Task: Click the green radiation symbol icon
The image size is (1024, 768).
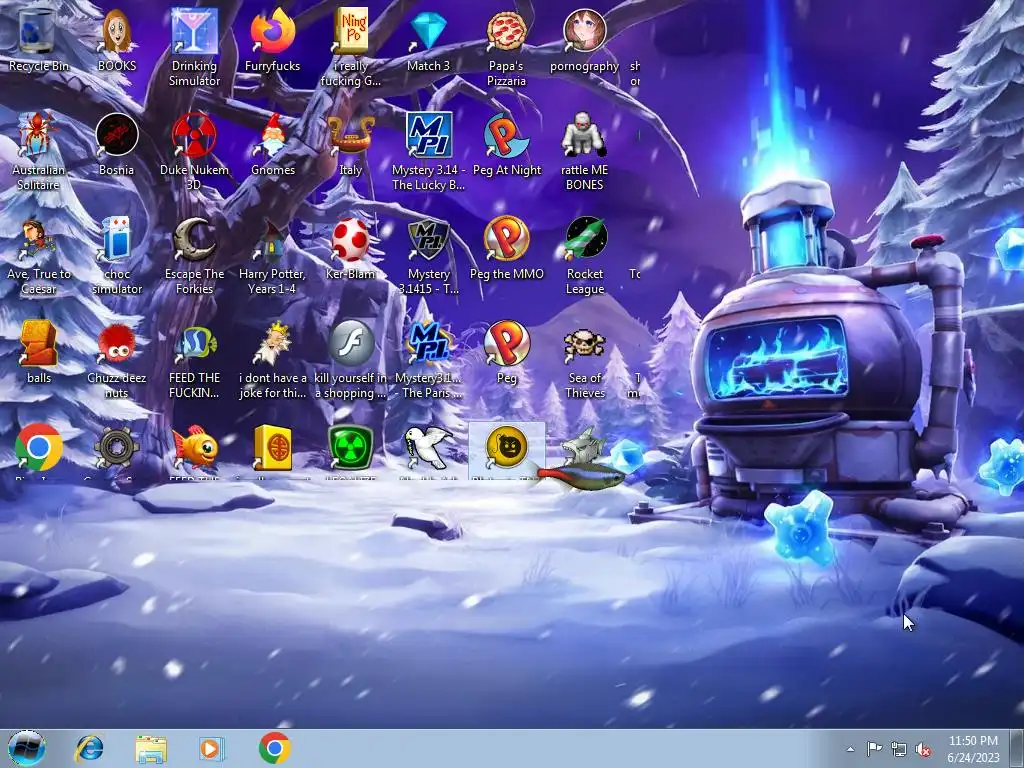Action: (350, 447)
